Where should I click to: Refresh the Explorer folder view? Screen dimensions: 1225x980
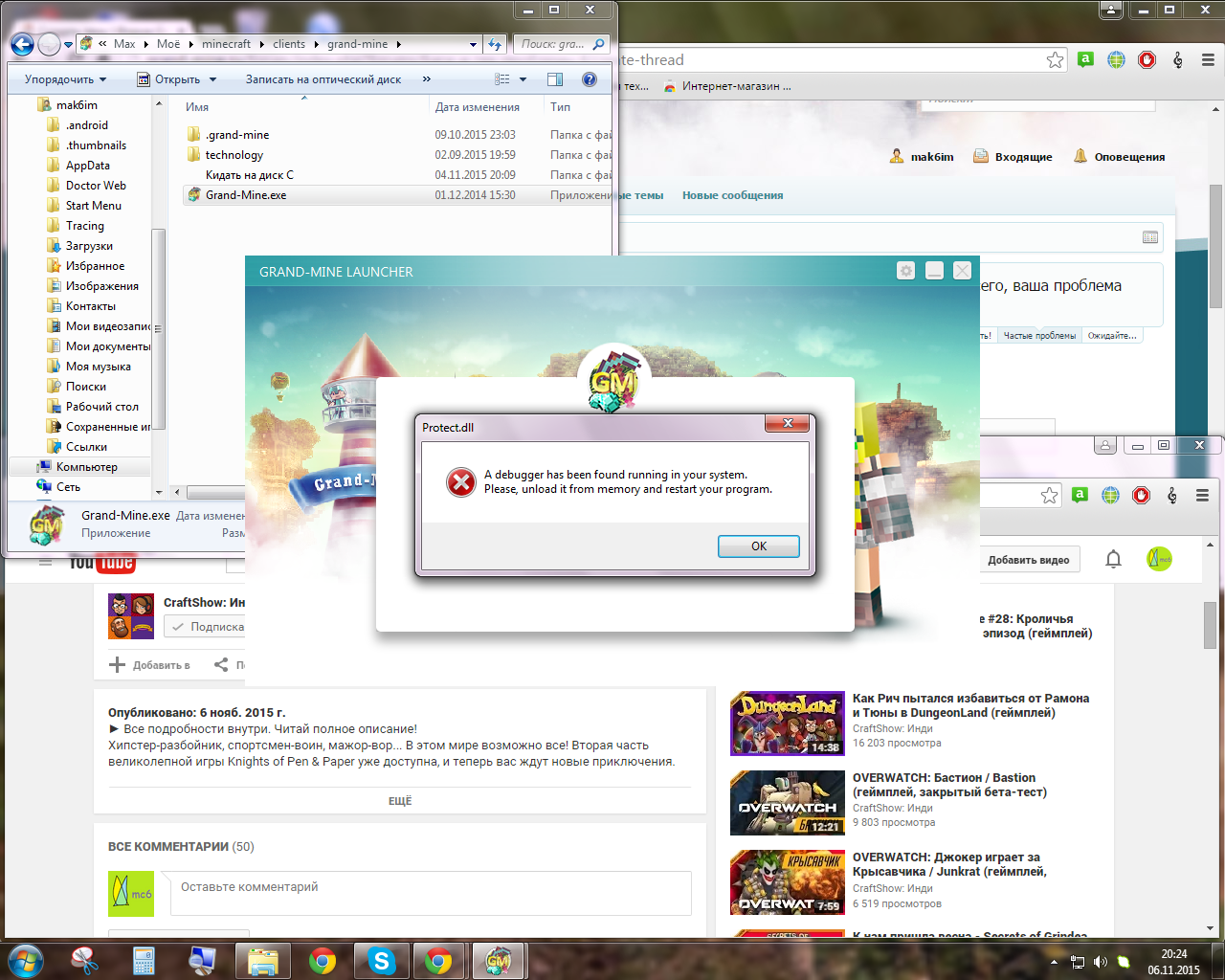[x=495, y=44]
